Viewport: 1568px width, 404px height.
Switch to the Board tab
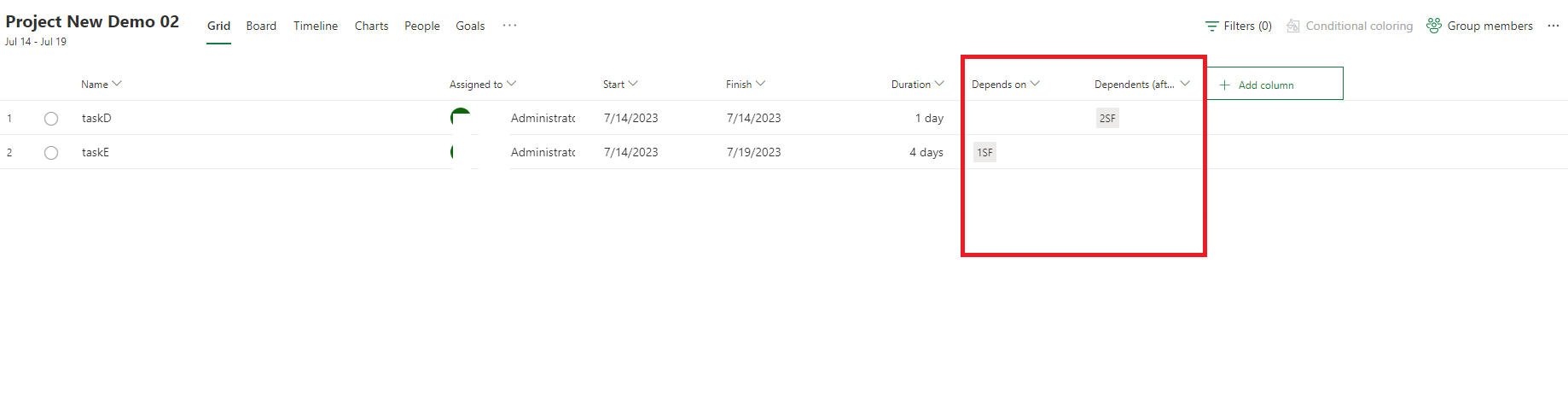tap(261, 26)
